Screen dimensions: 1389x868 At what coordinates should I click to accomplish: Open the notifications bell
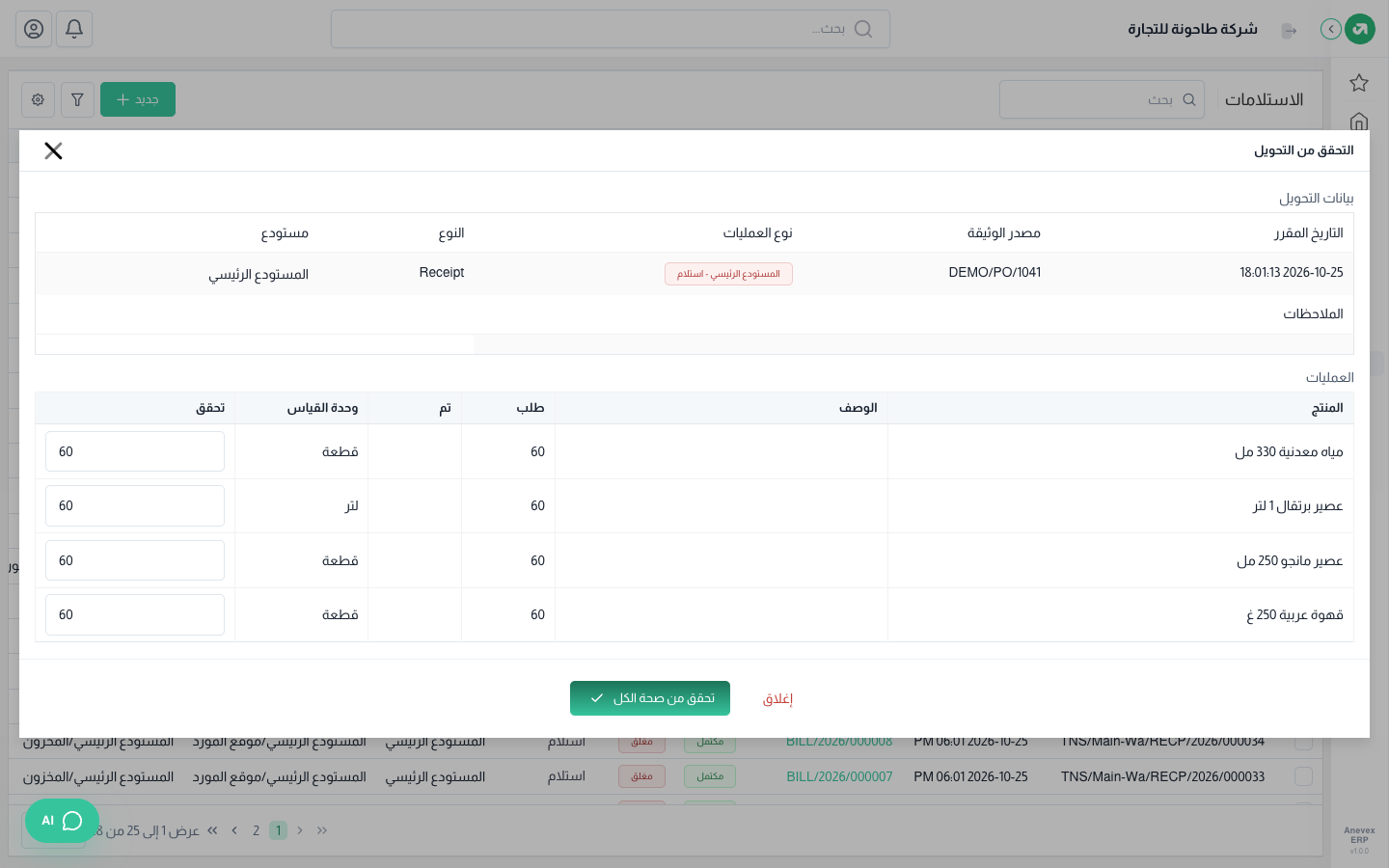(x=74, y=29)
